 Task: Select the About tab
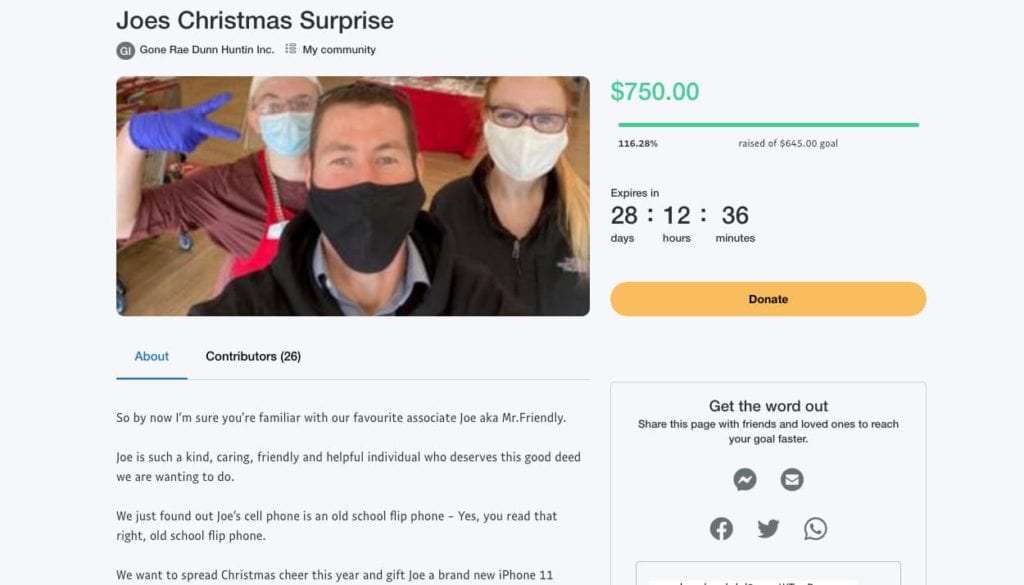pyautogui.click(x=151, y=356)
